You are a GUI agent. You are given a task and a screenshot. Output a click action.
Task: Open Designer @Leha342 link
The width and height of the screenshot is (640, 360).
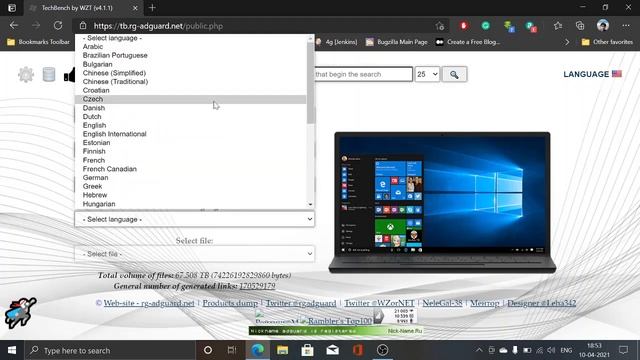coord(542,303)
